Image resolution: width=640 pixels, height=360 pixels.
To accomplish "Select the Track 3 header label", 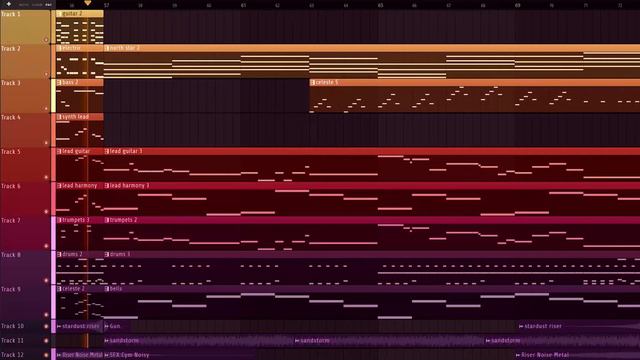I will coord(11,83).
